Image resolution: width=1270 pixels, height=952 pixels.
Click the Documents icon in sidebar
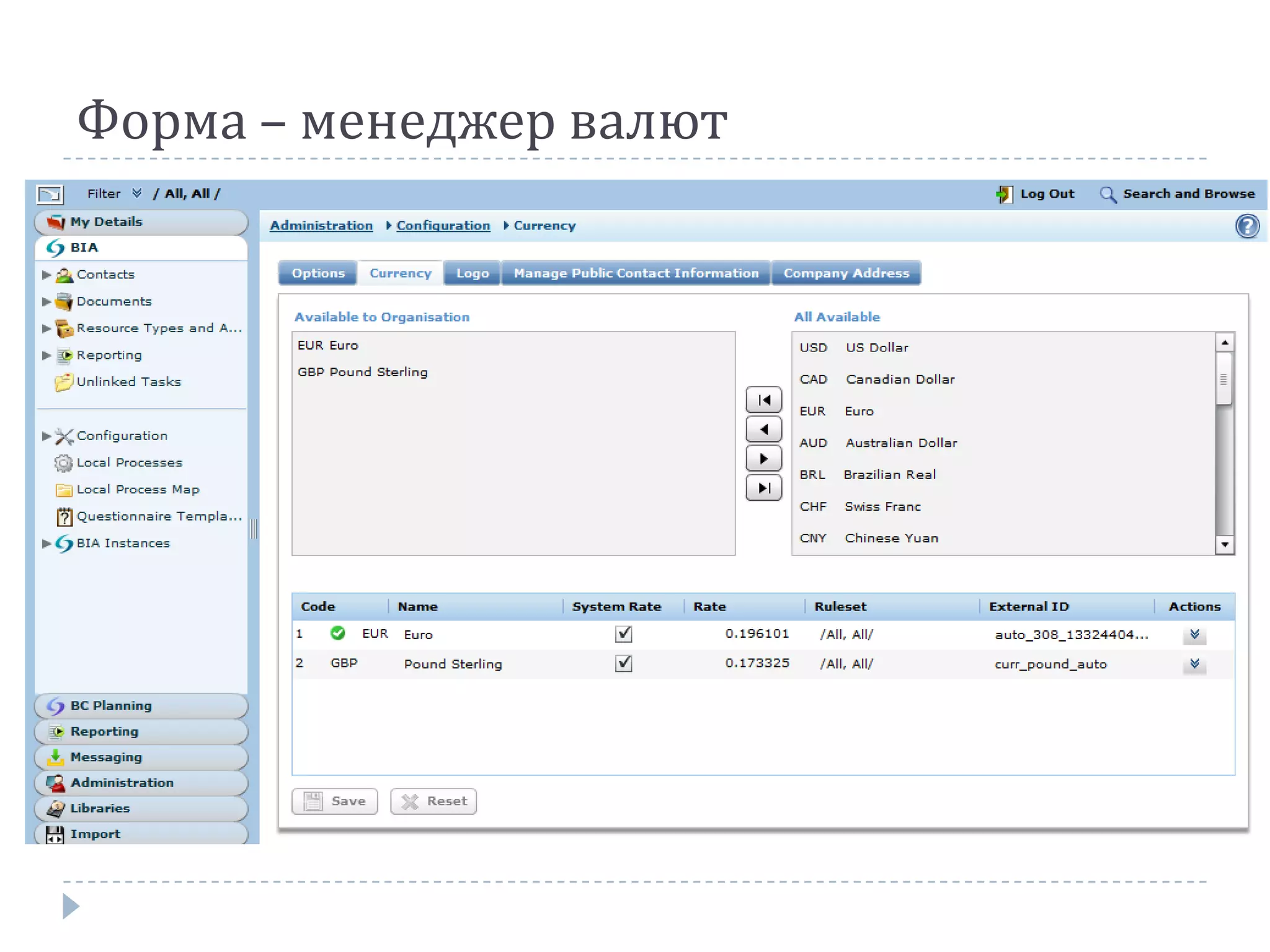64,301
